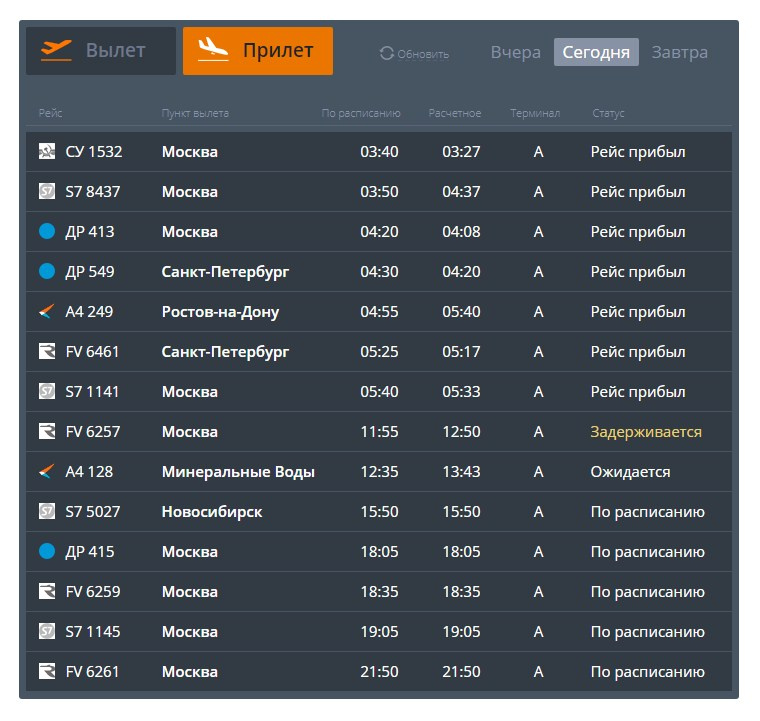Click the refresh arrows icon next to Обновить

click(386, 53)
